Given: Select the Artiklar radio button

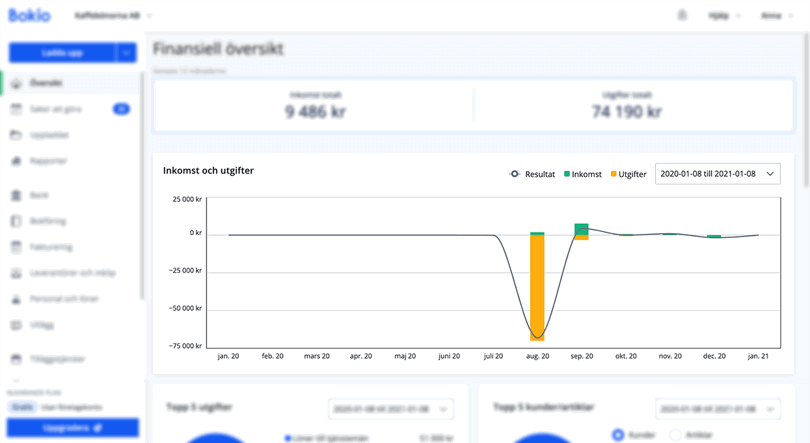Looking at the screenshot, I should coord(674,435).
